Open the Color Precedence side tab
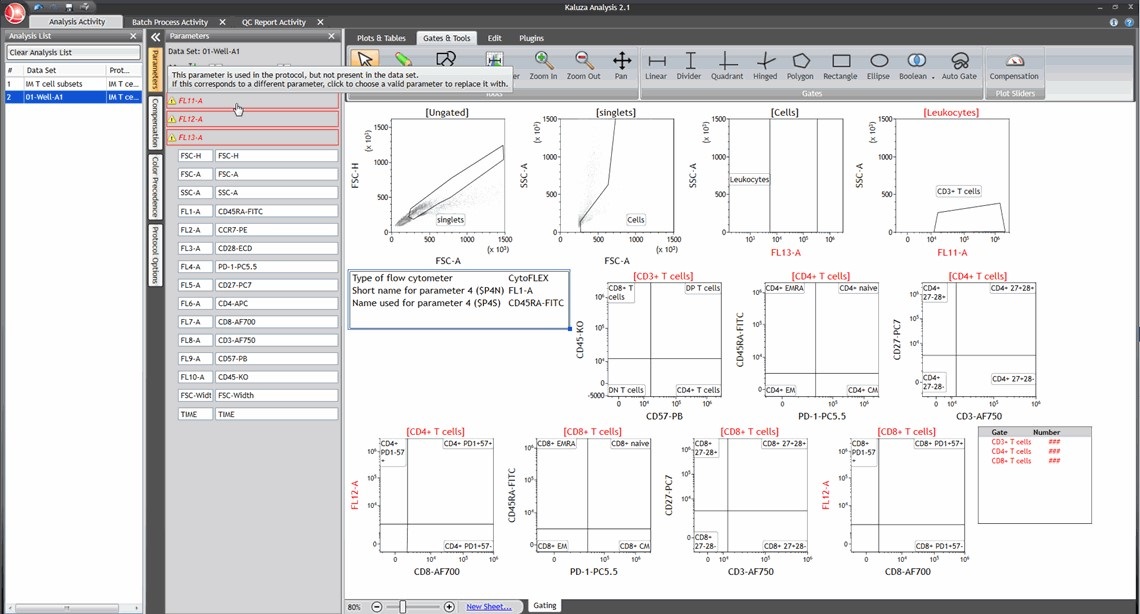The width and height of the screenshot is (1140, 614). 155,187
